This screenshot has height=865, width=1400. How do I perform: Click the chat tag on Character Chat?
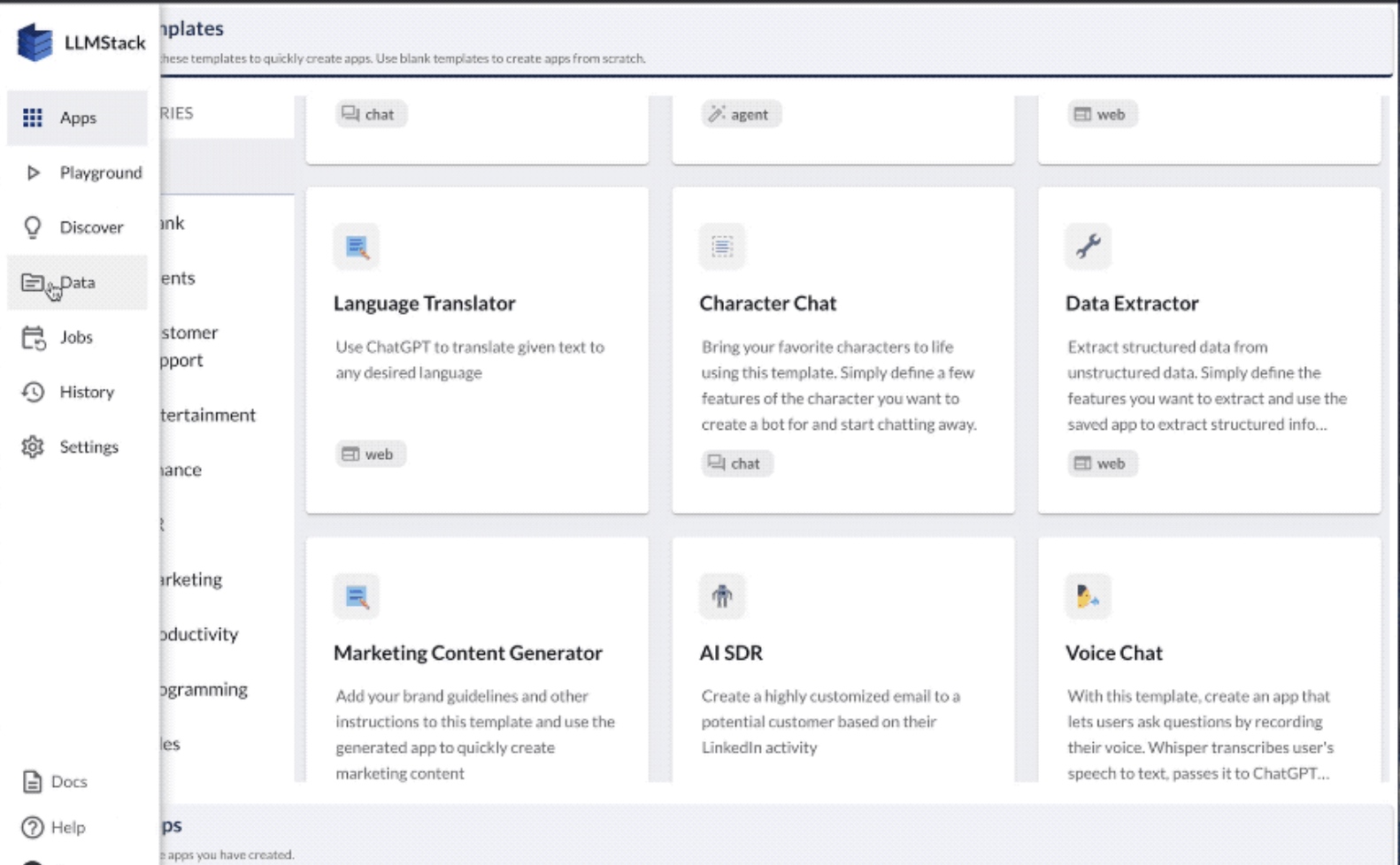click(x=736, y=463)
